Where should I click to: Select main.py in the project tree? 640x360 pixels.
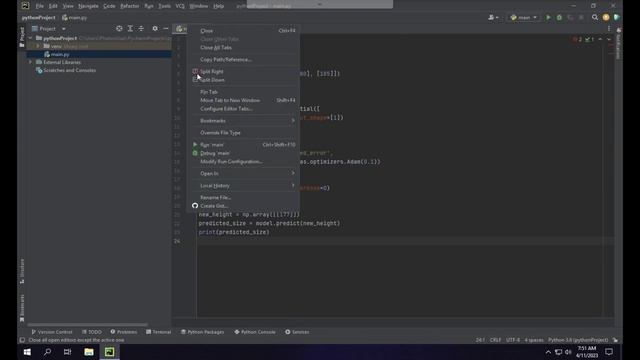tap(60, 54)
